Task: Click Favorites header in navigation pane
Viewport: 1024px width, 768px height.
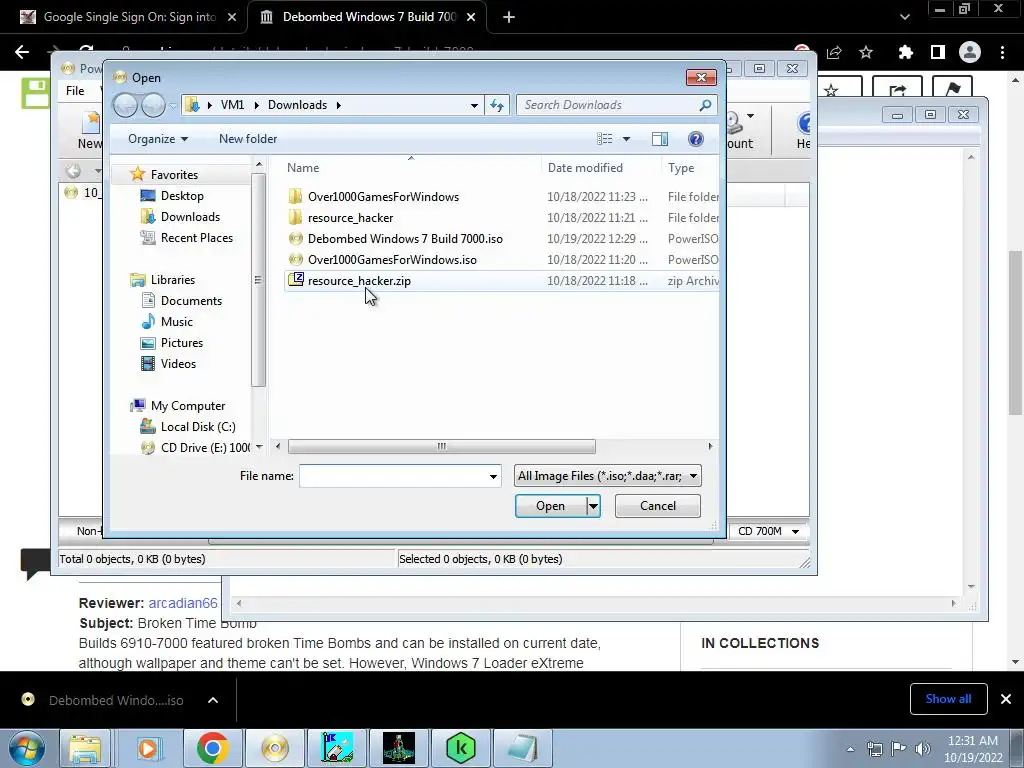Action: click(x=174, y=174)
